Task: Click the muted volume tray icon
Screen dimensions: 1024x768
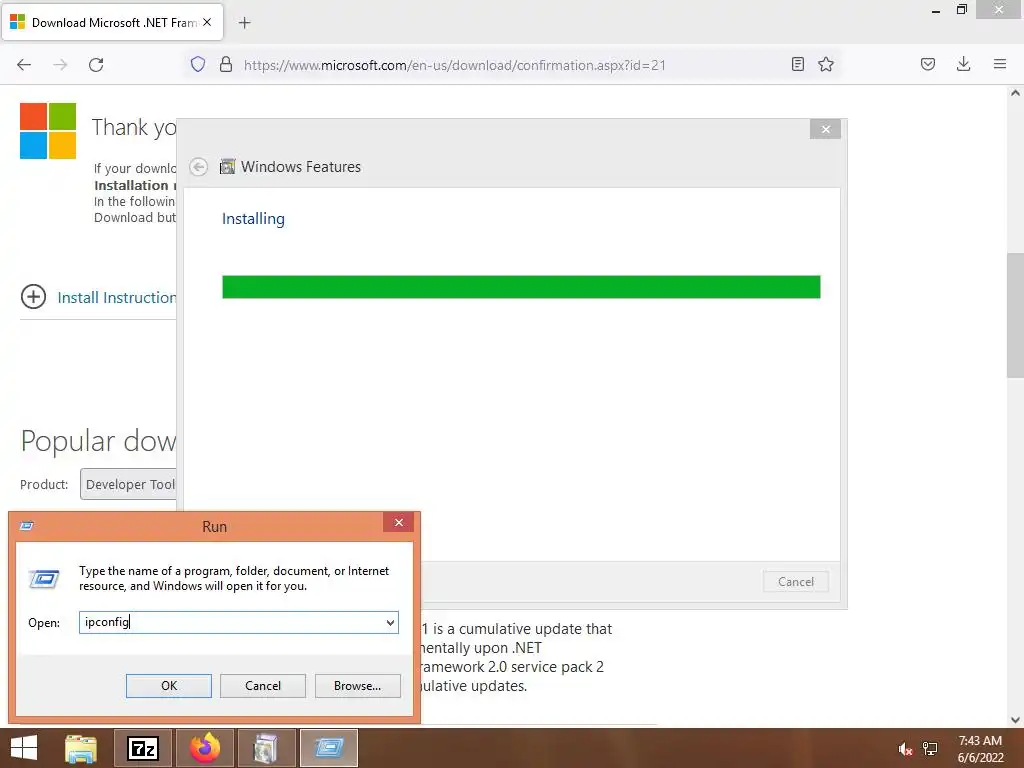Action: click(905, 750)
